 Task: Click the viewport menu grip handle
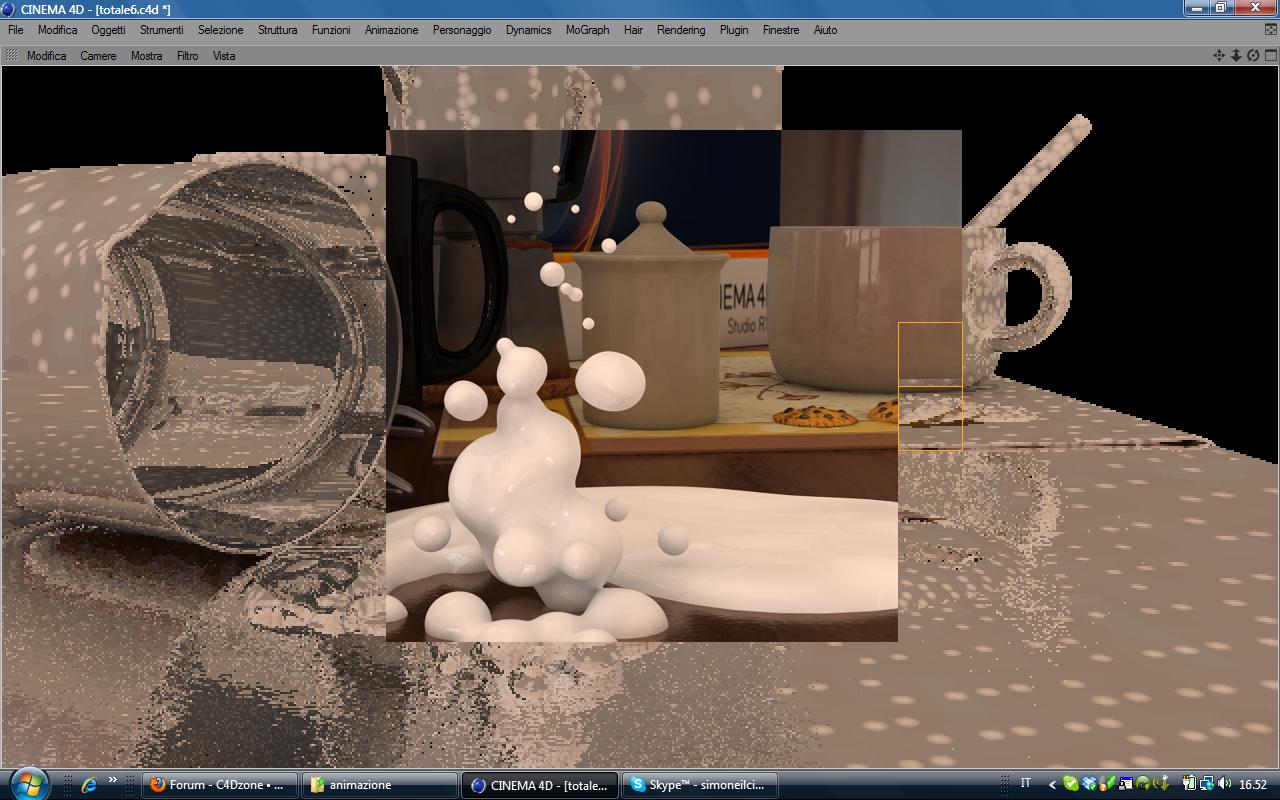coord(12,56)
